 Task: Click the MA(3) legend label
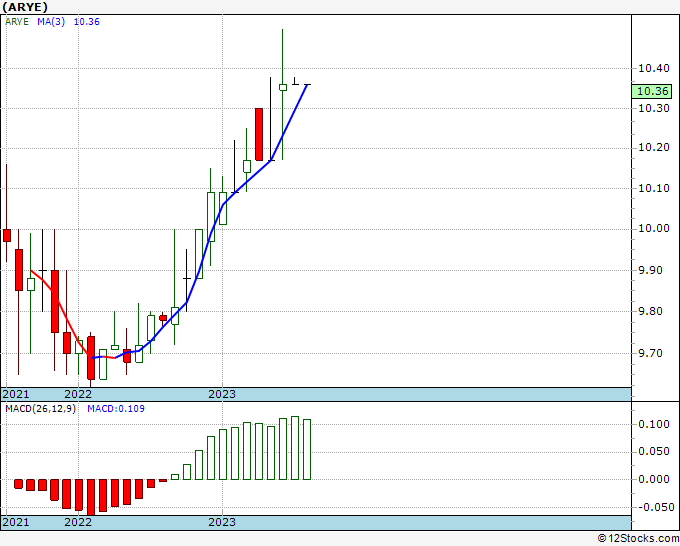pos(51,22)
